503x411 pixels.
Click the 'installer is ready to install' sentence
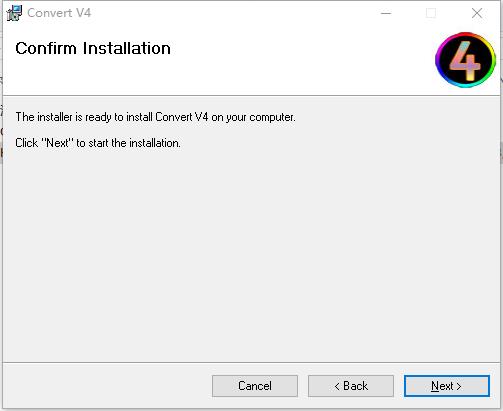tap(155, 117)
